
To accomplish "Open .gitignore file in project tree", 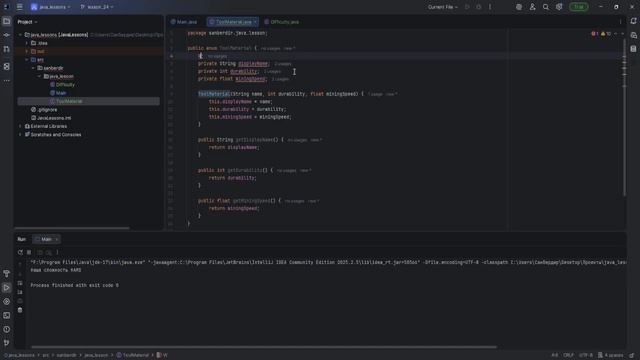I will [x=44, y=110].
